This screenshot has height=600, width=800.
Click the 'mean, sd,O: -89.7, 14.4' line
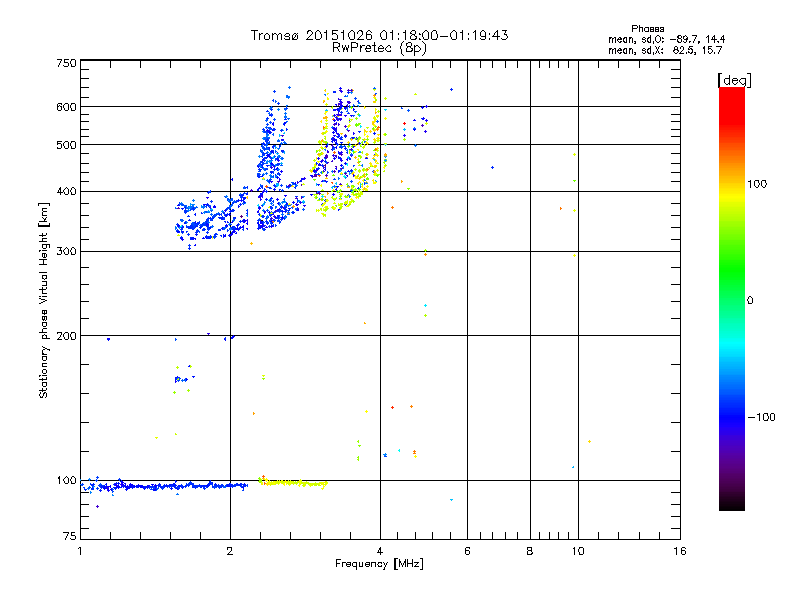[x=666, y=39]
